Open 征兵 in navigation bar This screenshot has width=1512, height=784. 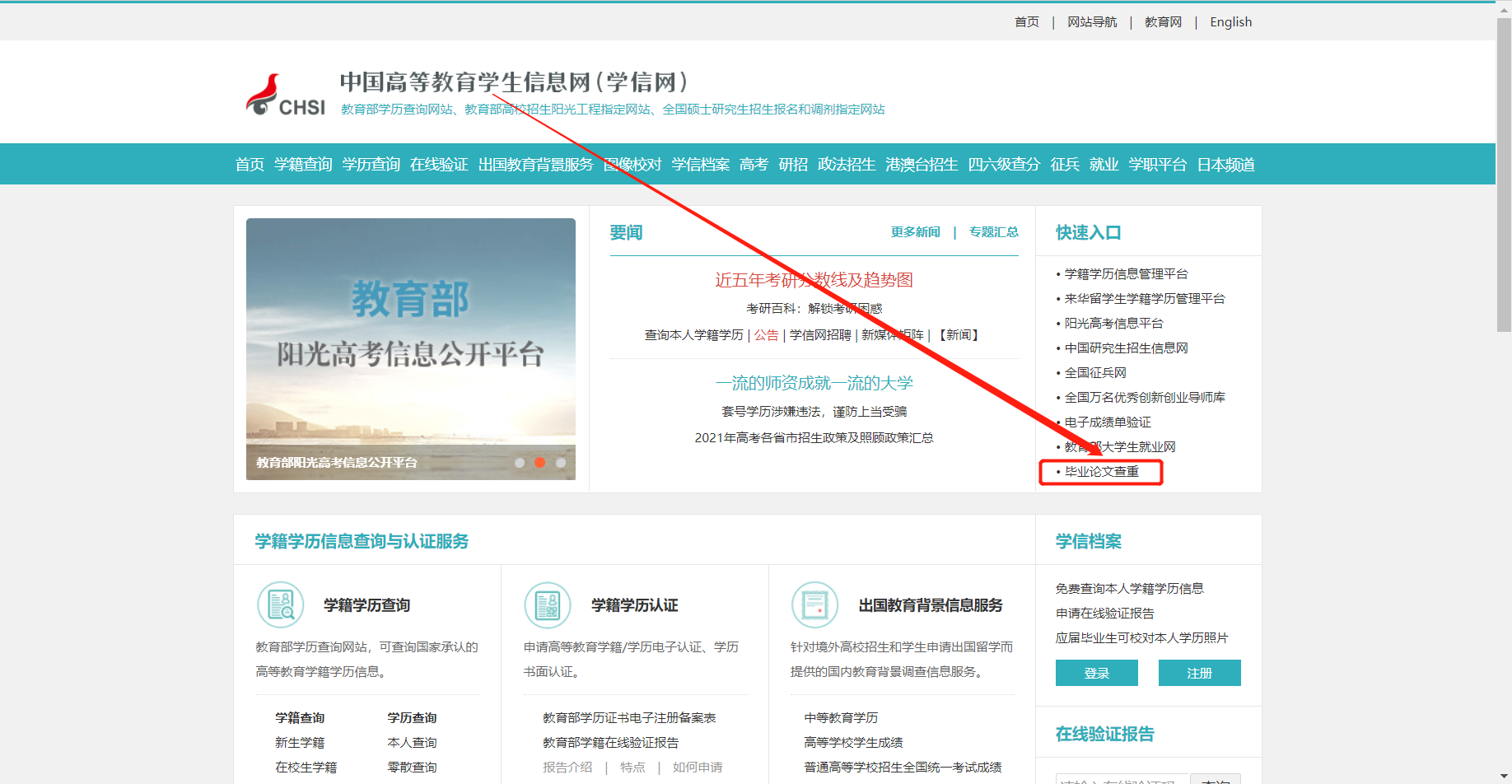click(1065, 165)
